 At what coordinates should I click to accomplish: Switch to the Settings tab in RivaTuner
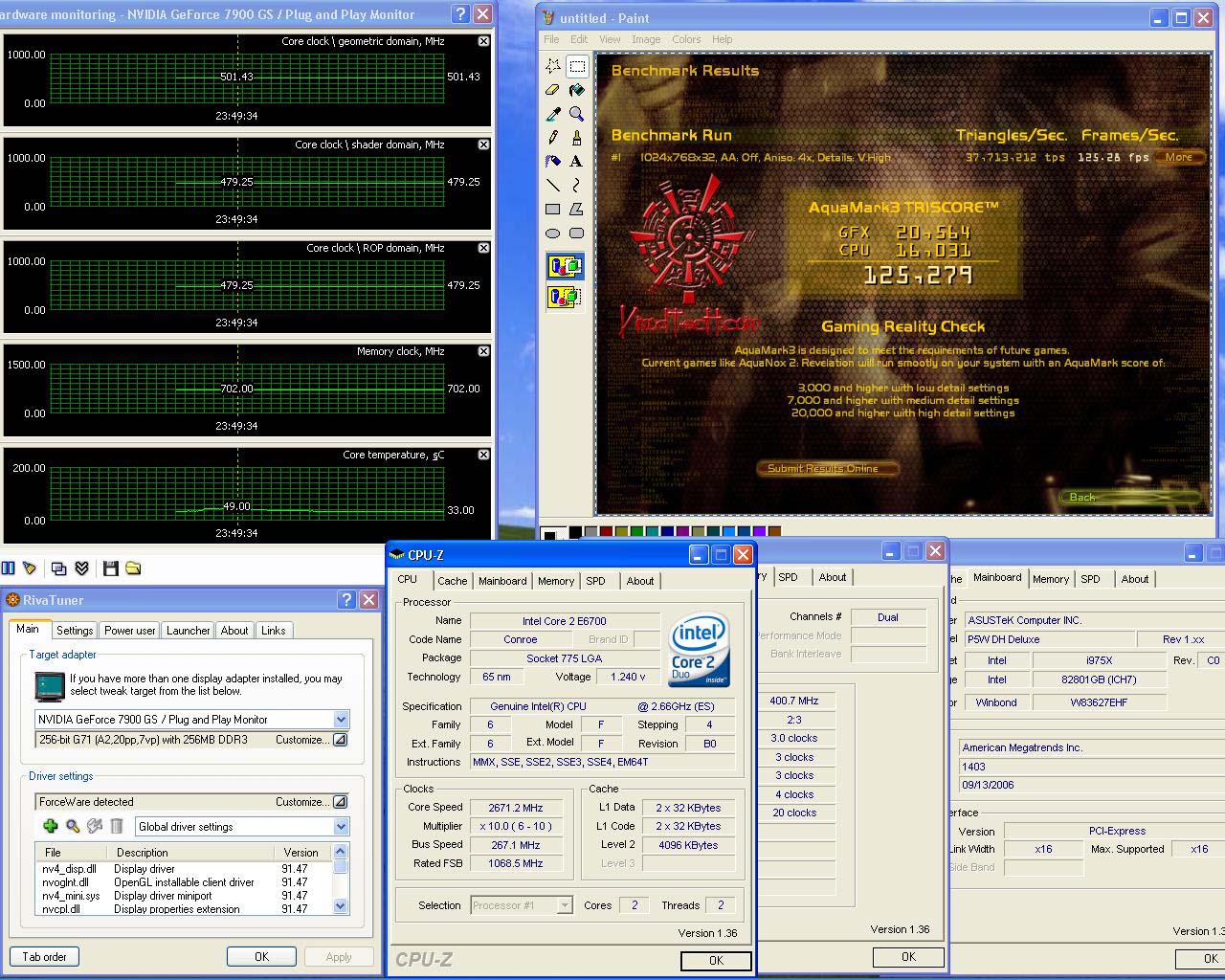pos(75,631)
